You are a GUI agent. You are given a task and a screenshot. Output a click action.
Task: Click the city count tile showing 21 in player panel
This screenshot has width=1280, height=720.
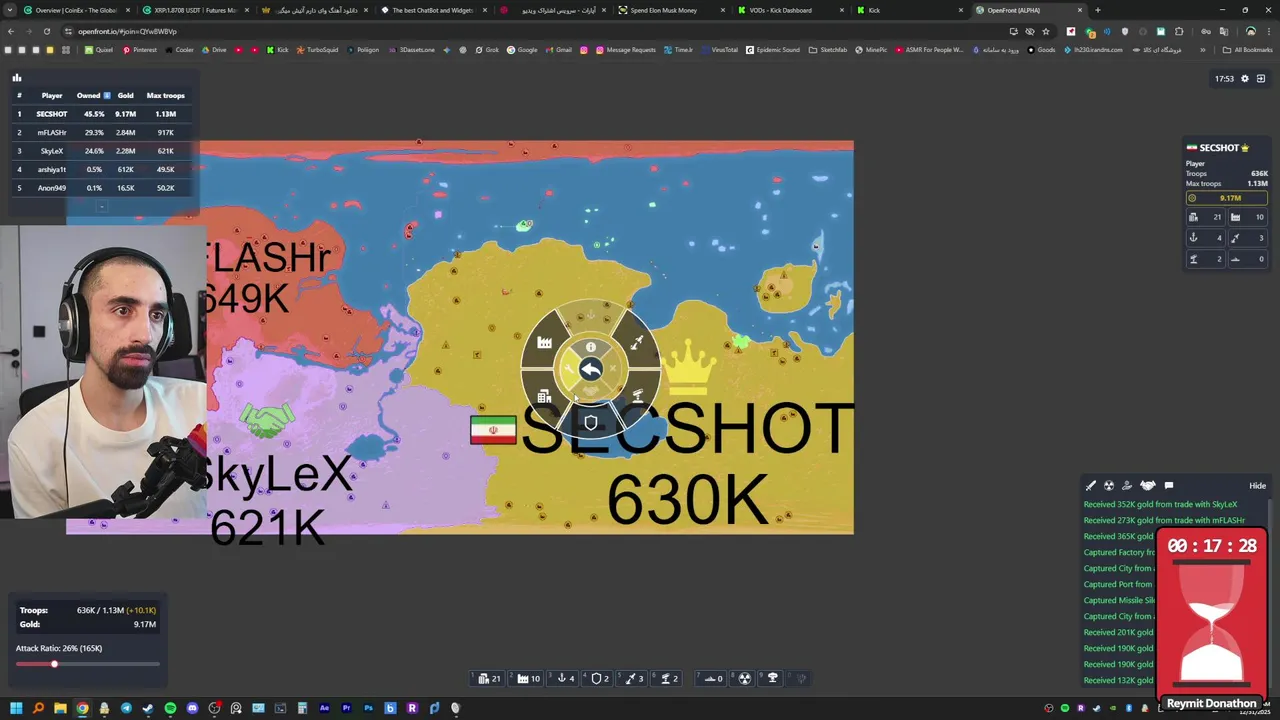pos(1206,217)
